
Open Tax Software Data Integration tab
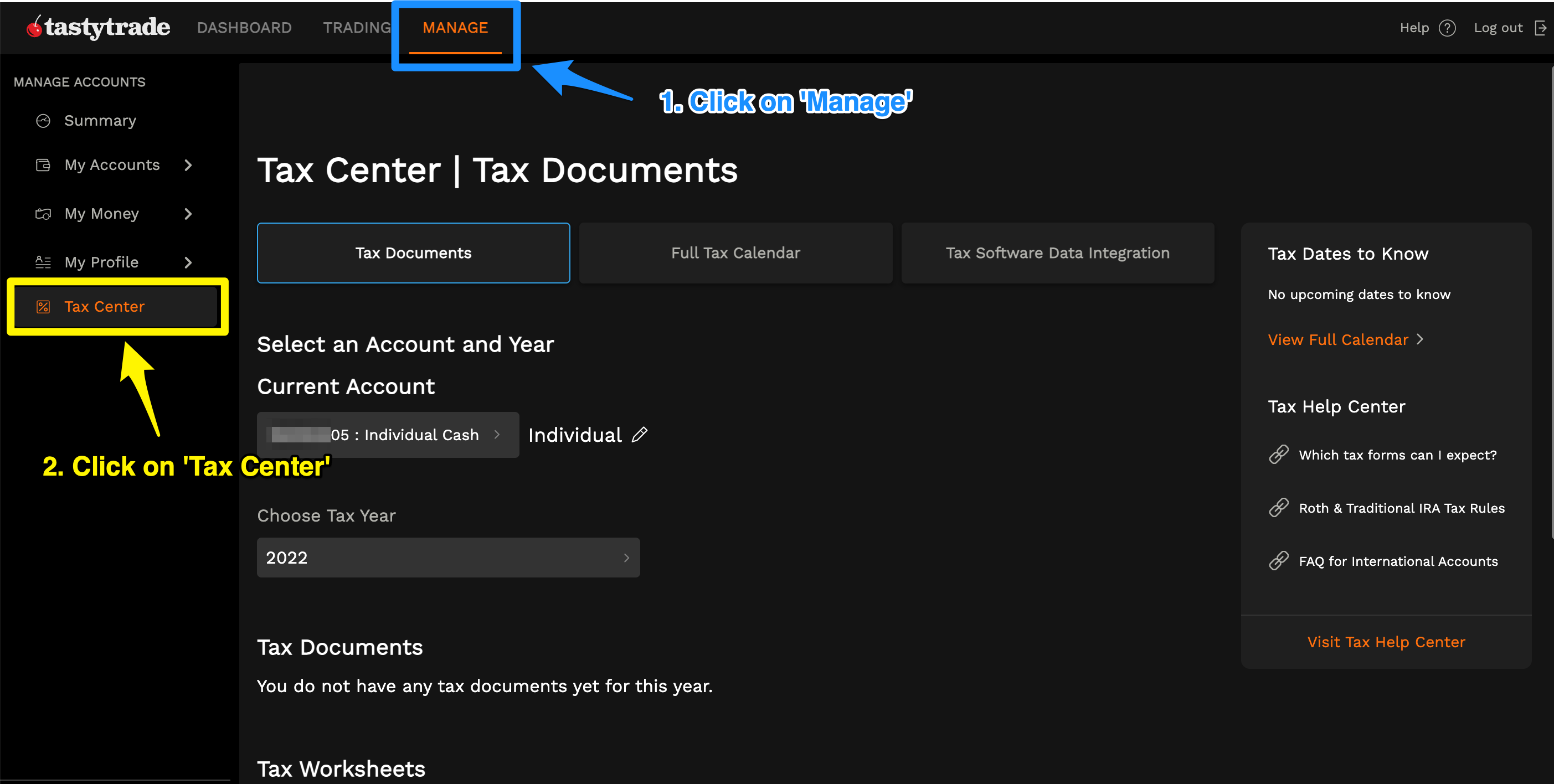[x=1057, y=252]
